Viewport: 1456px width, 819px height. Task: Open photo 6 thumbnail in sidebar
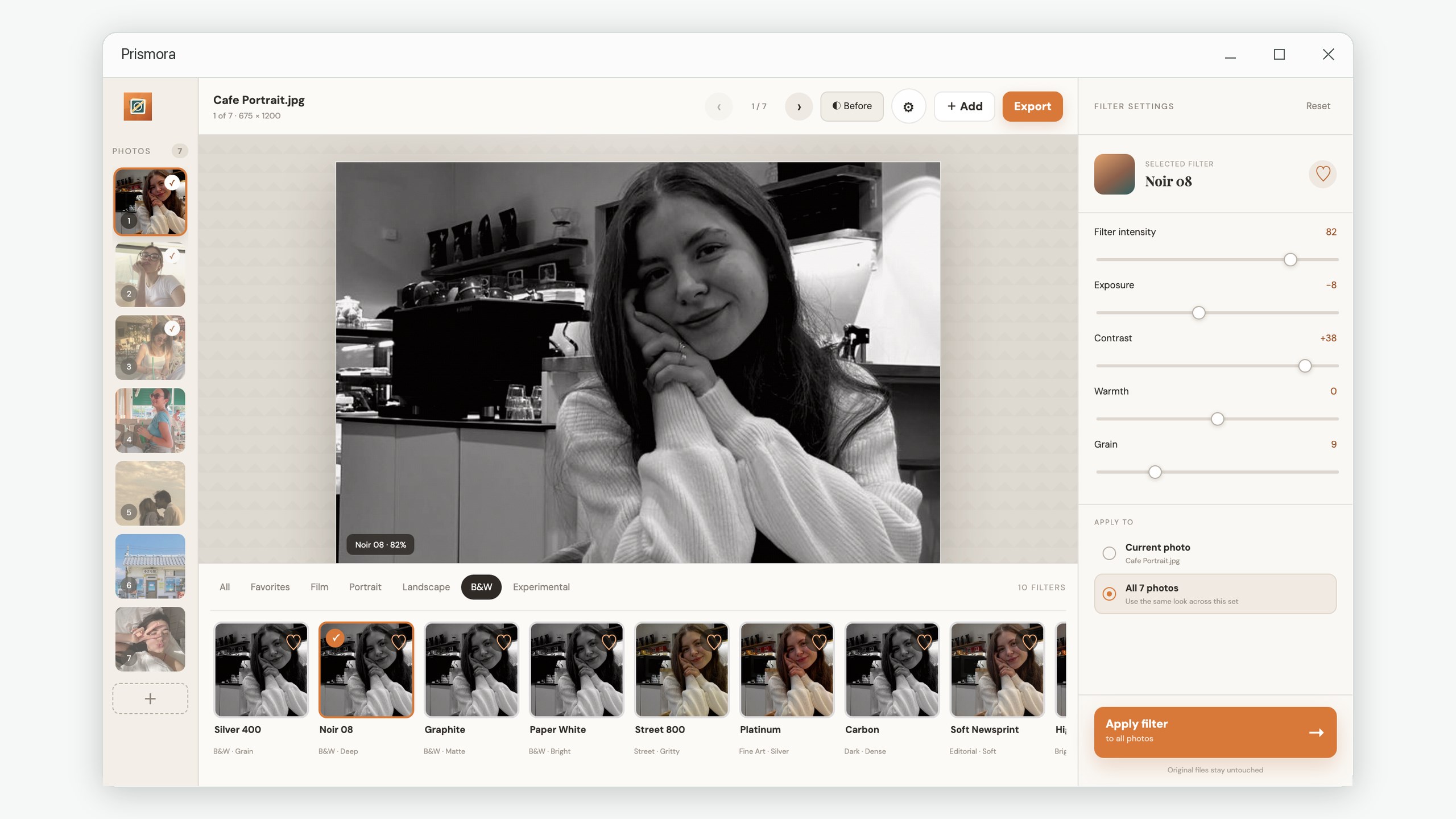click(150, 566)
